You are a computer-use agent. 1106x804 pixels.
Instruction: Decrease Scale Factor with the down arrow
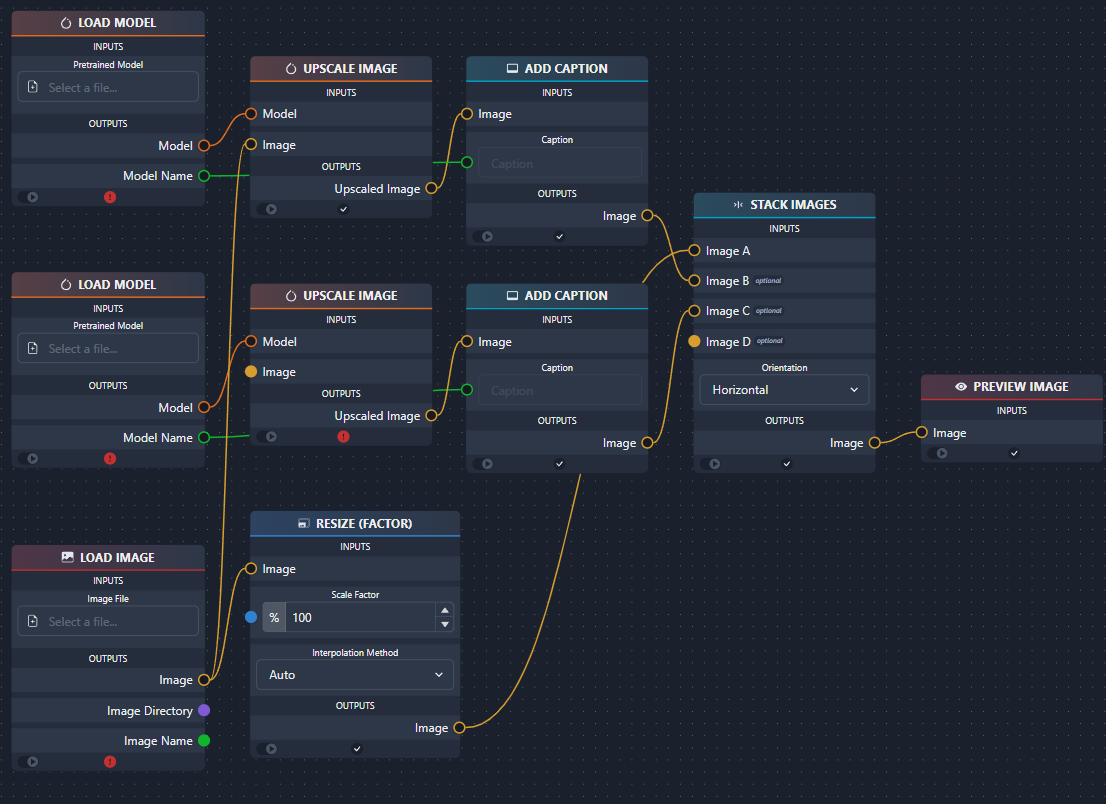pos(445,625)
